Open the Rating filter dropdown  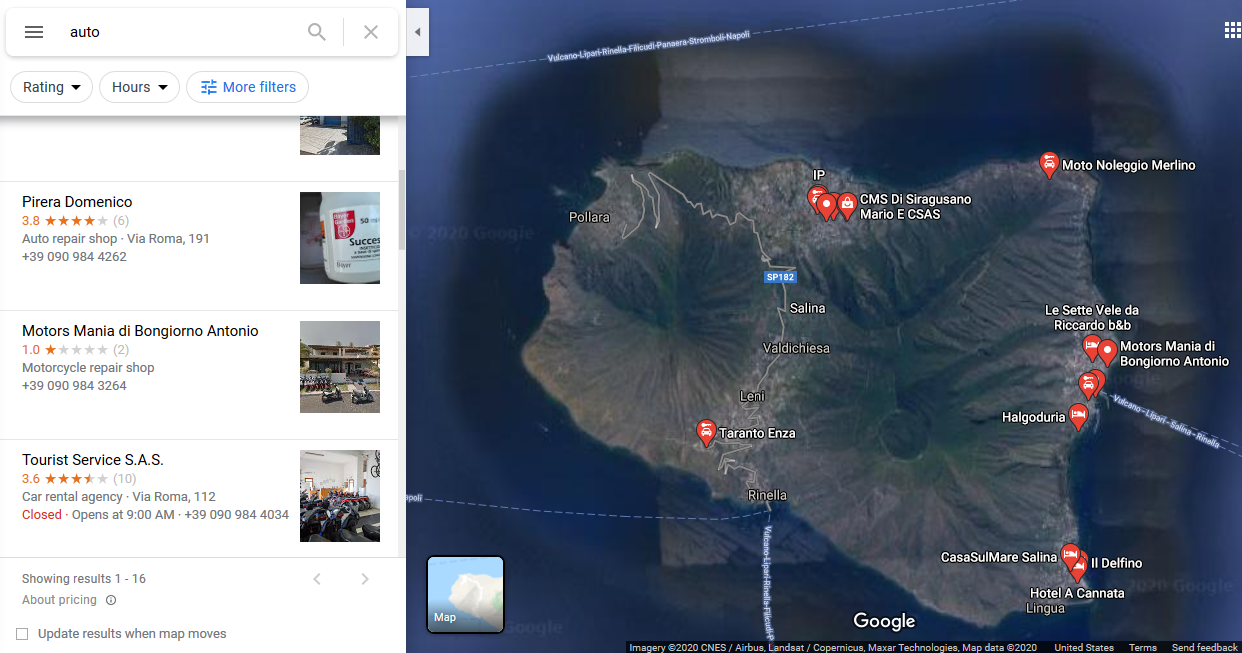(x=52, y=87)
